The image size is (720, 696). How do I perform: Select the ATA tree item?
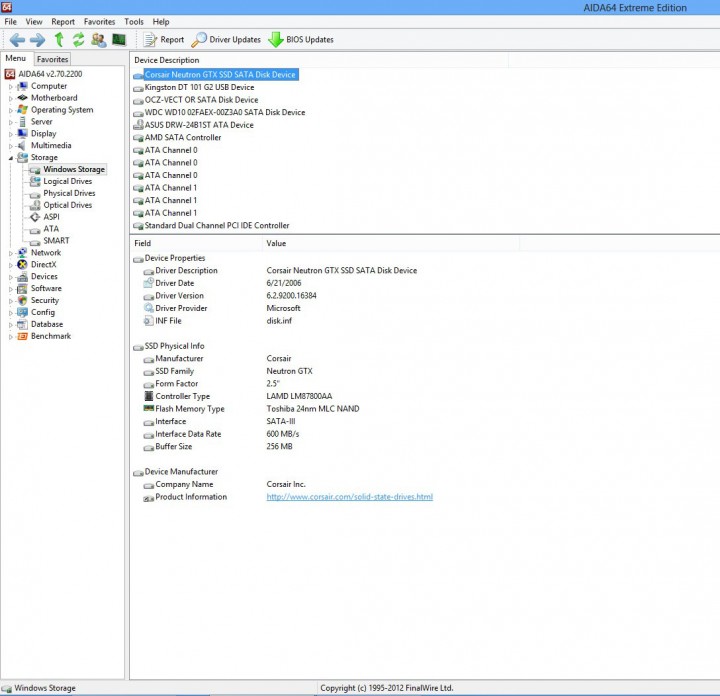[51, 229]
